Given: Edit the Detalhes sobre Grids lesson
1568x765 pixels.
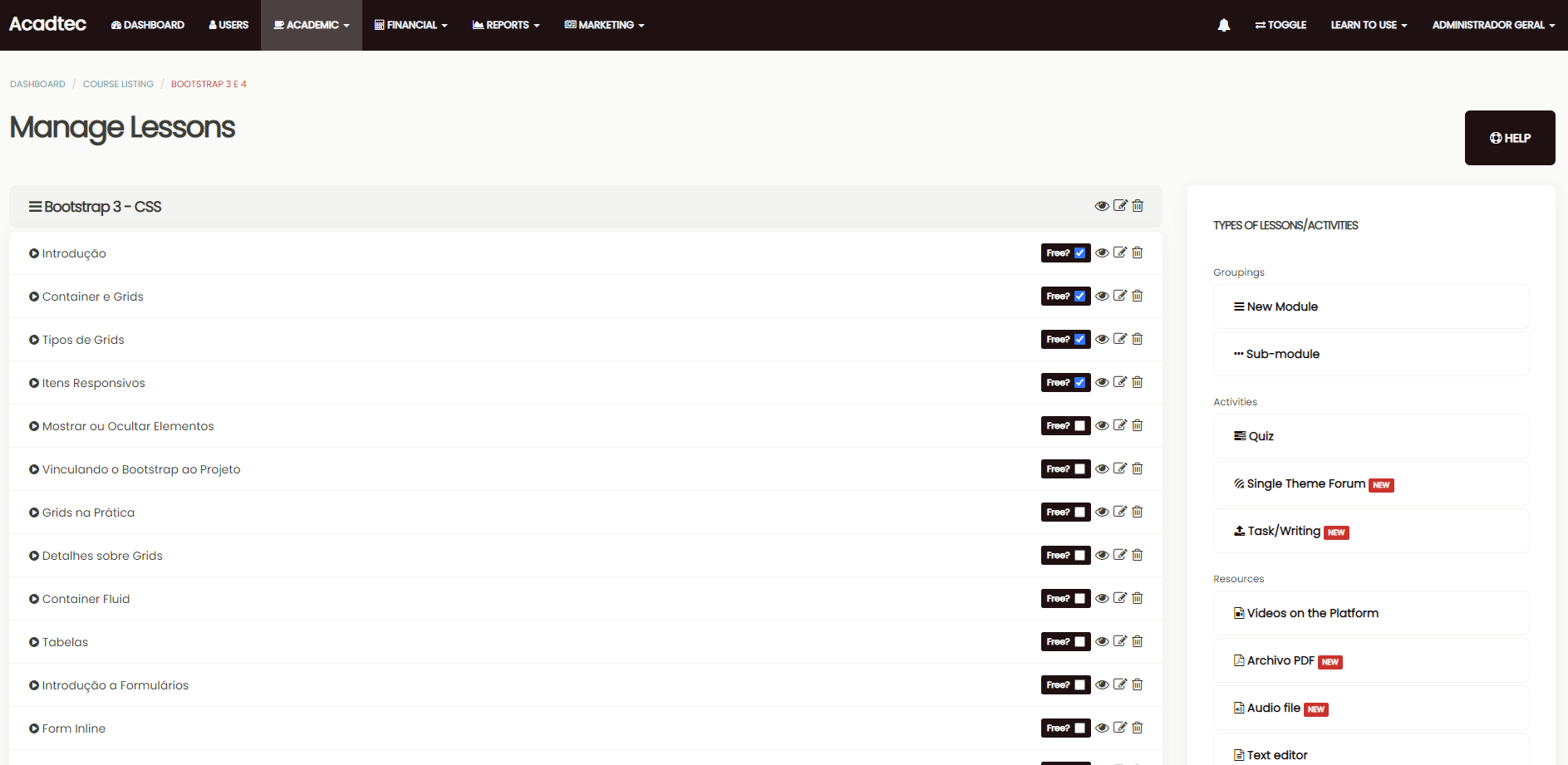Looking at the screenshot, I should tap(1120, 555).
